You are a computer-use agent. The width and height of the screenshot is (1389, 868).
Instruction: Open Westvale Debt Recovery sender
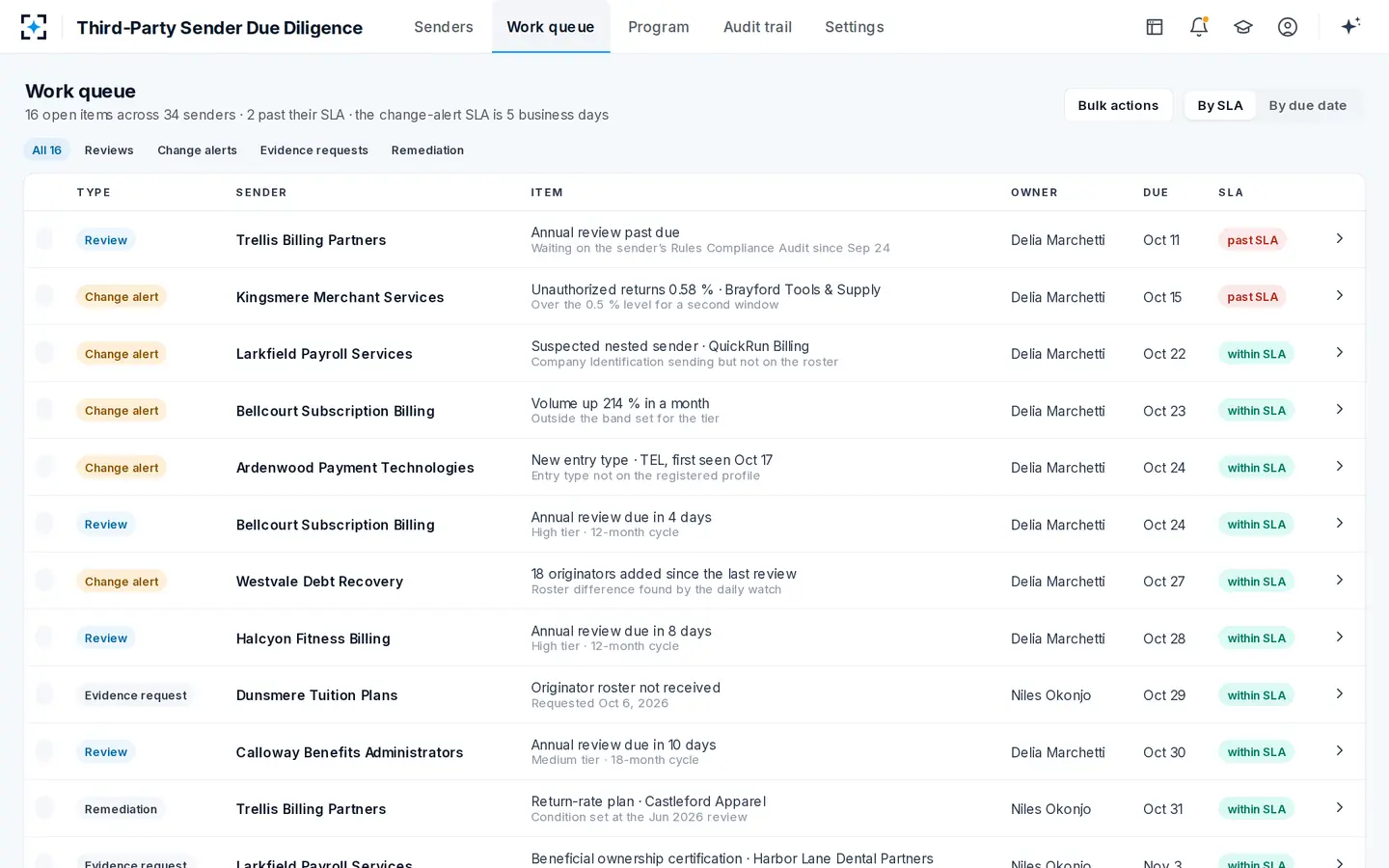319,582
